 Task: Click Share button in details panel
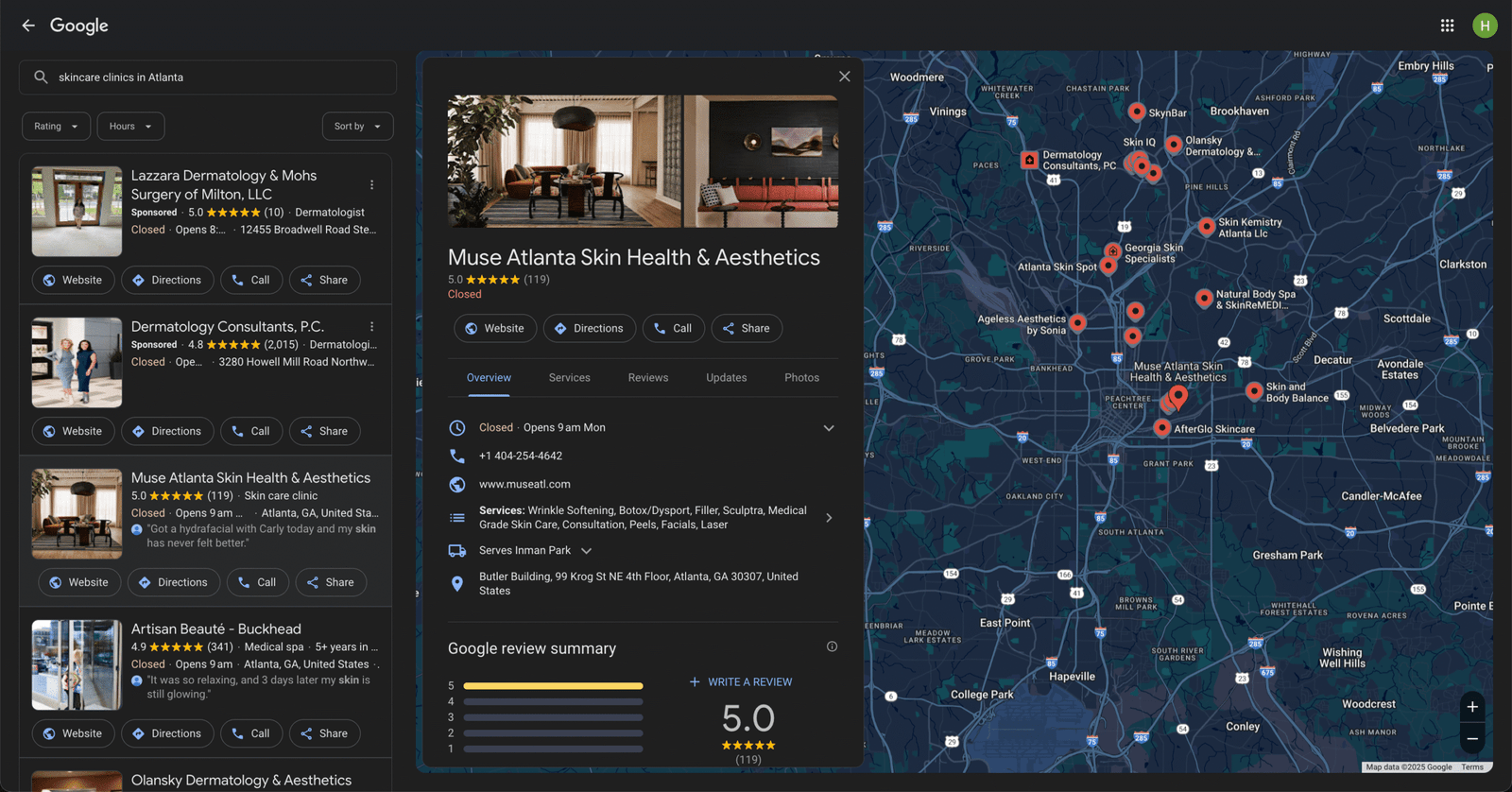747,329
